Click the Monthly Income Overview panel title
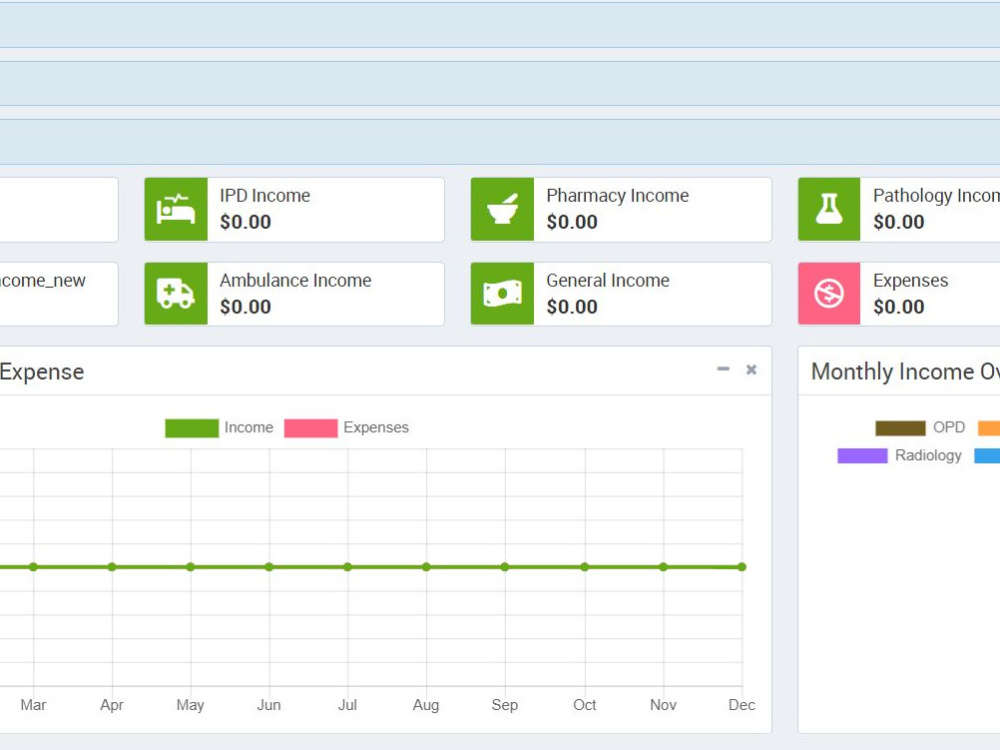The height and width of the screenshot is (750, 1000). point(906,371)
